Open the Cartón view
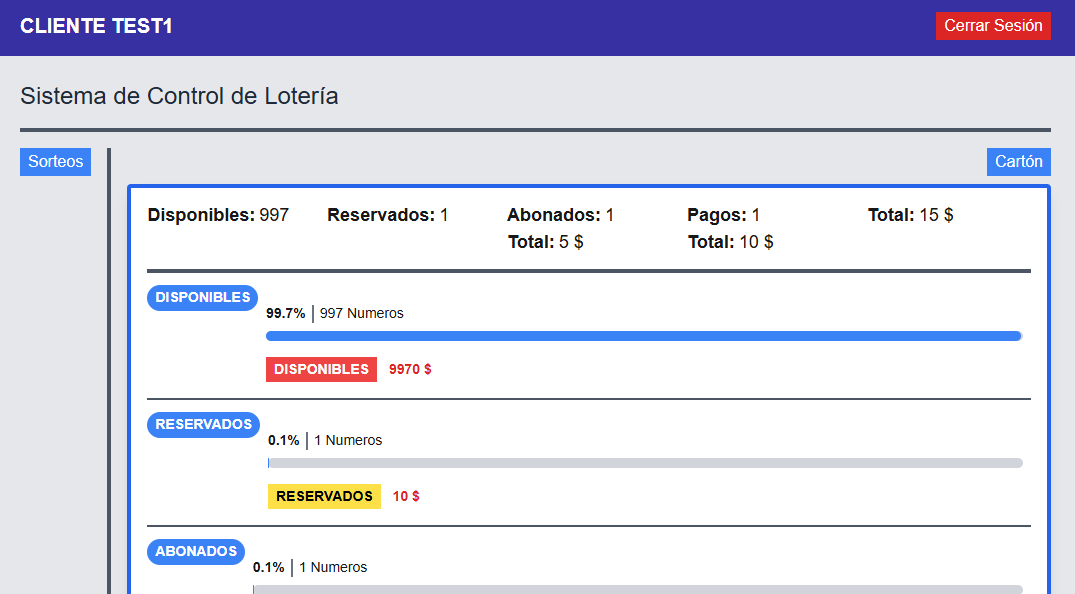 pos(1018,162)
